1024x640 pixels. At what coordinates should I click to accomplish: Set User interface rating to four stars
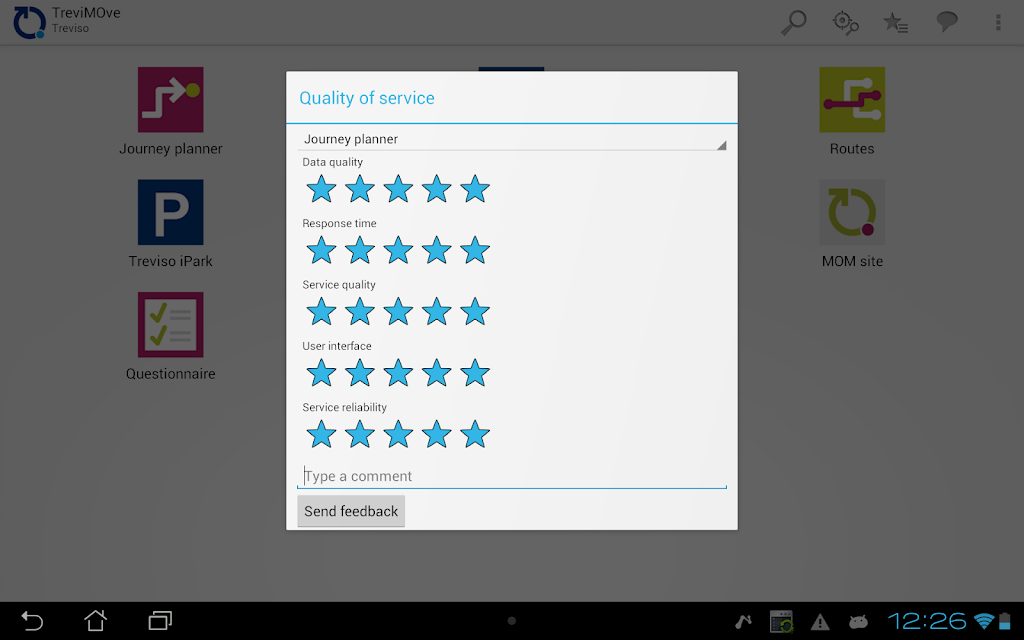pyautogui.click(x=436, y=373)
